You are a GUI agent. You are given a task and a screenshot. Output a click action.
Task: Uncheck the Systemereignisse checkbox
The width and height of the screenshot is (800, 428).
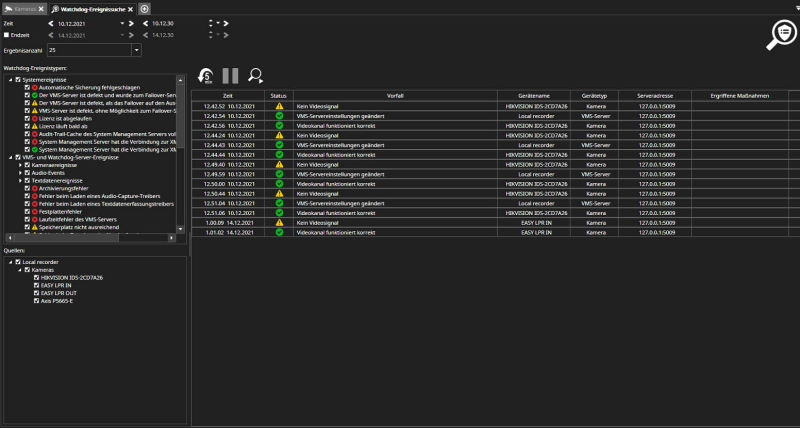coord(18,80)
